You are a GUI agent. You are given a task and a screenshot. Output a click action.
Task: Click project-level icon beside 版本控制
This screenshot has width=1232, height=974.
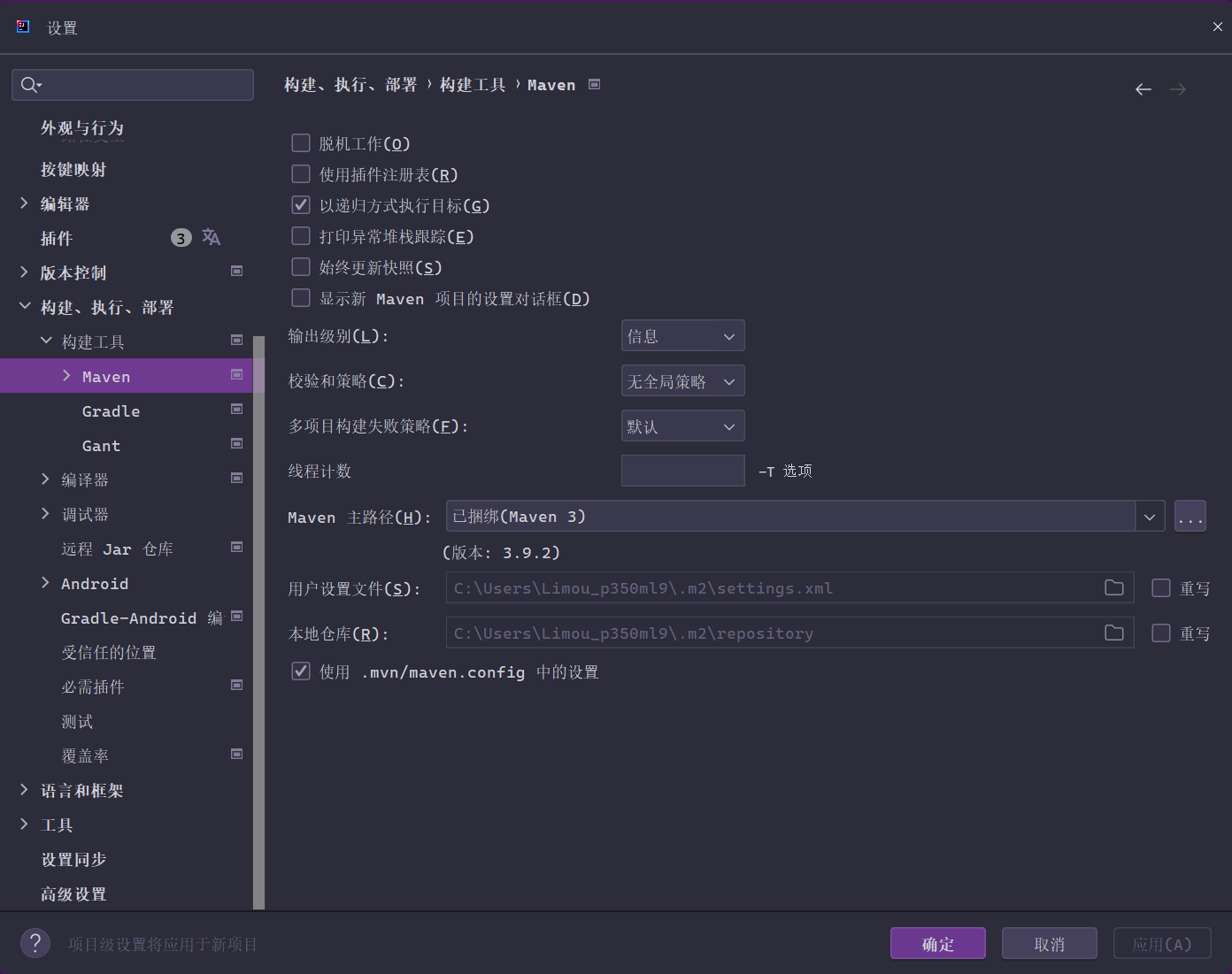236,272
